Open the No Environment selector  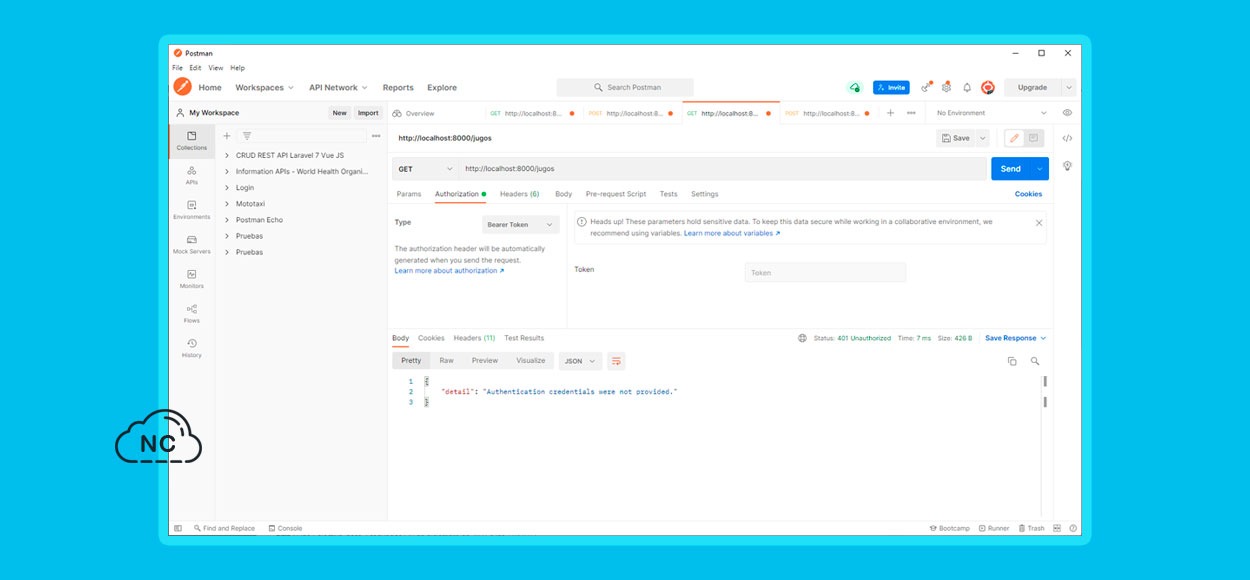coord(991,113)
